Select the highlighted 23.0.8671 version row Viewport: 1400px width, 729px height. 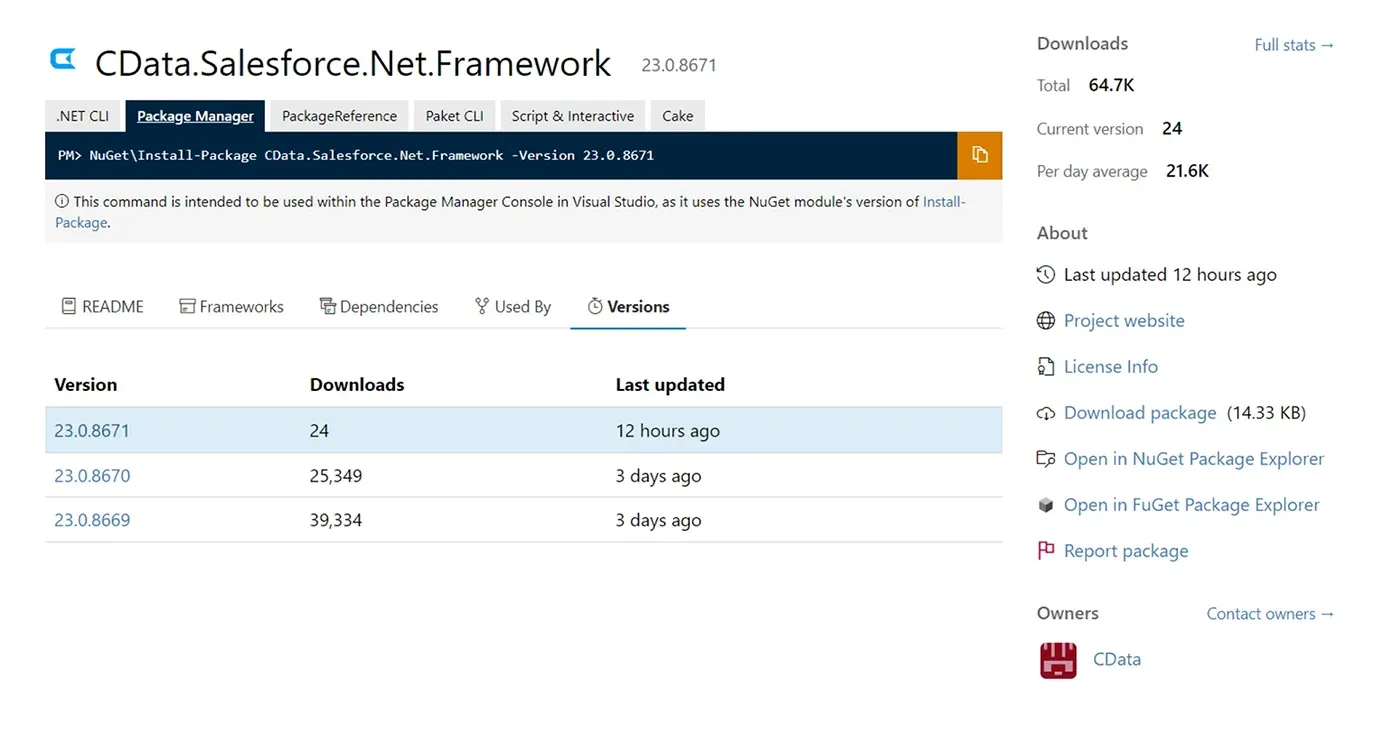(92, 430)
